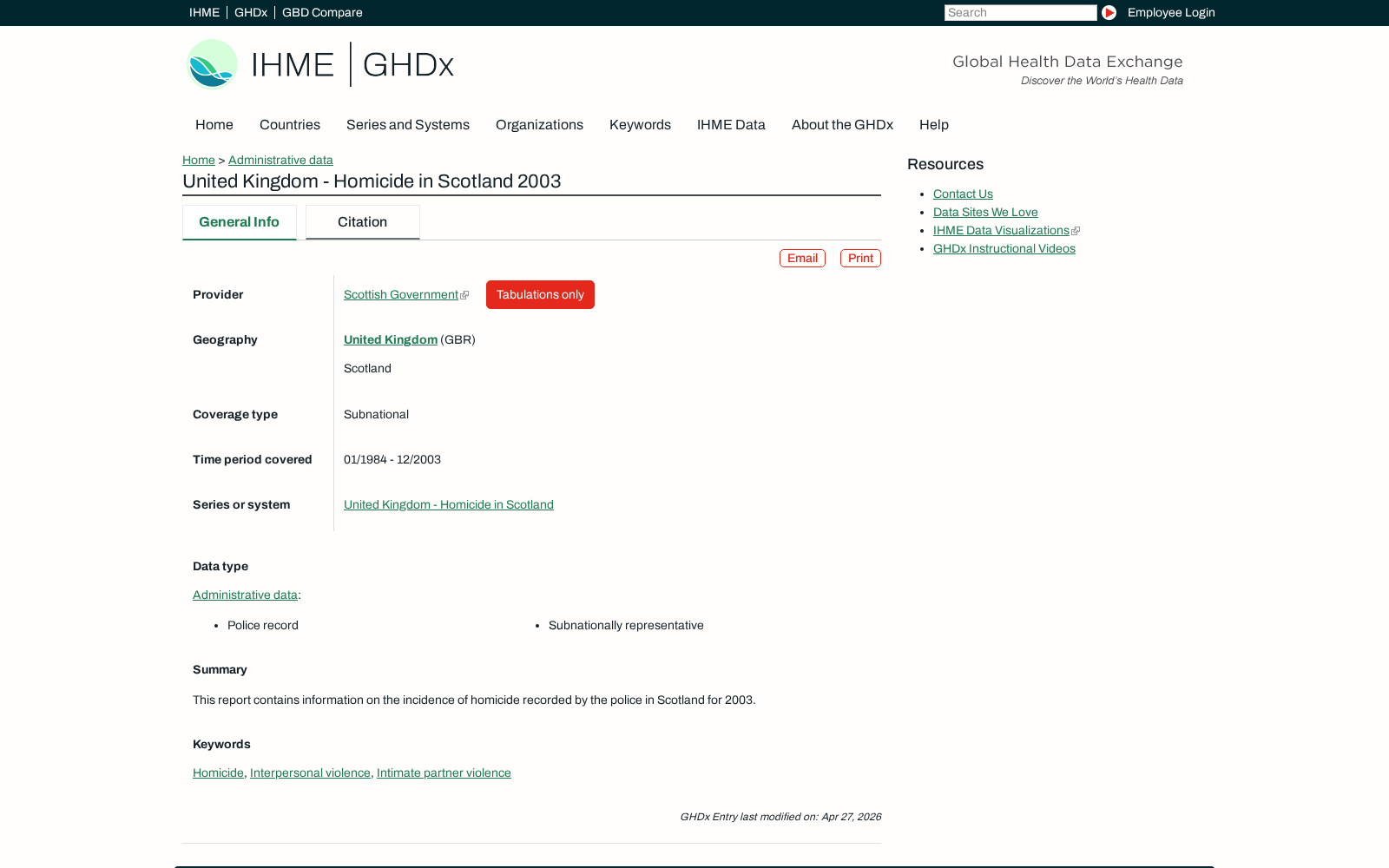Open Keywords in main navigation

tap(640, 125)
